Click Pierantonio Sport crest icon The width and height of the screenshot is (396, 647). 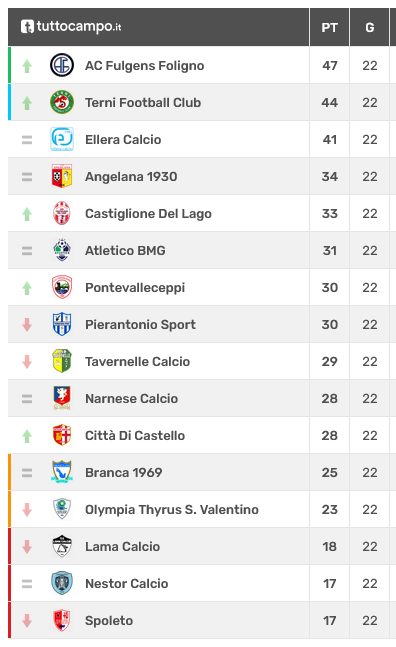pos(62,324)
